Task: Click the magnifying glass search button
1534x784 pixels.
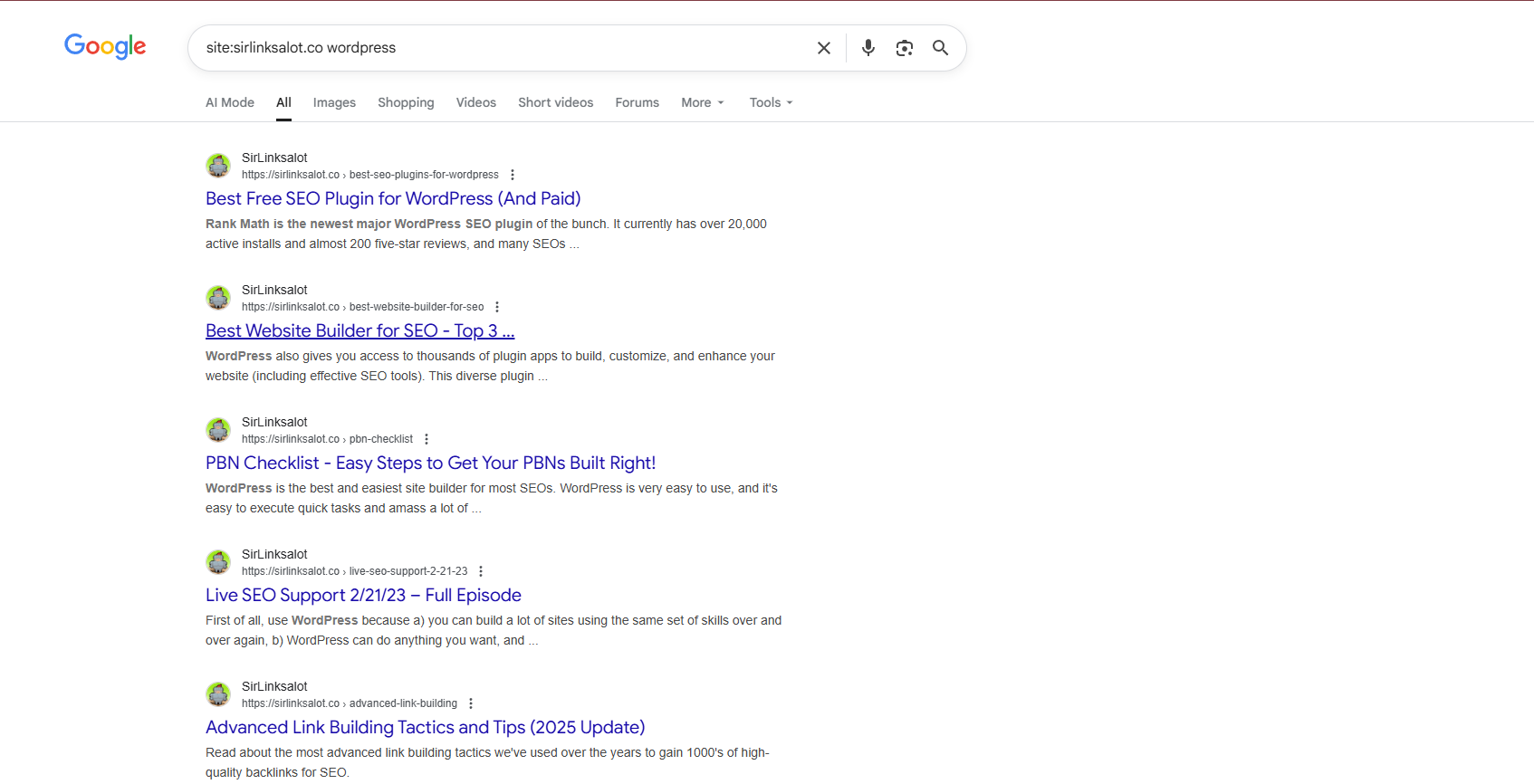Action: 941,48
